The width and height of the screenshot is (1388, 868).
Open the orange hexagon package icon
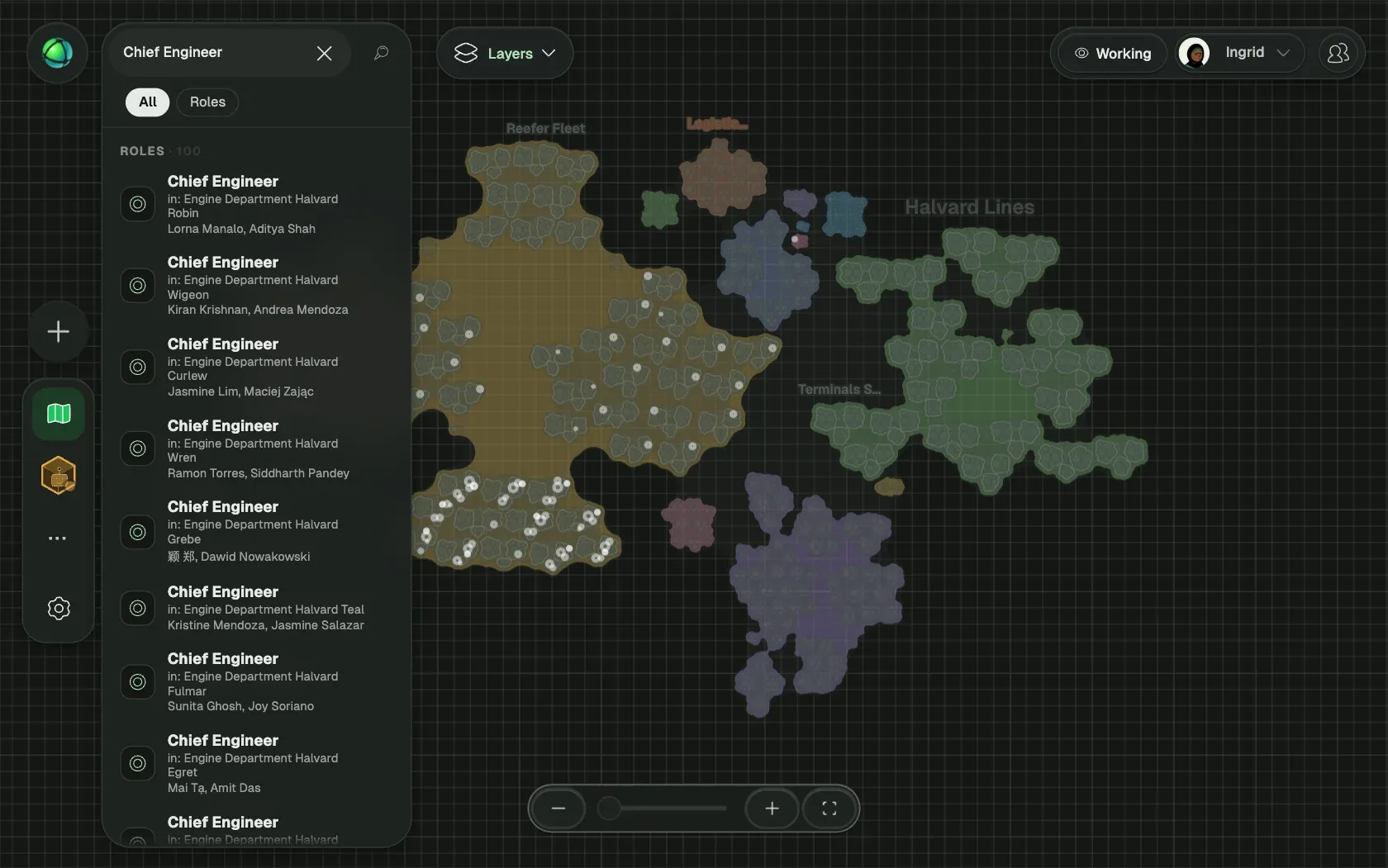pos(59,476)
